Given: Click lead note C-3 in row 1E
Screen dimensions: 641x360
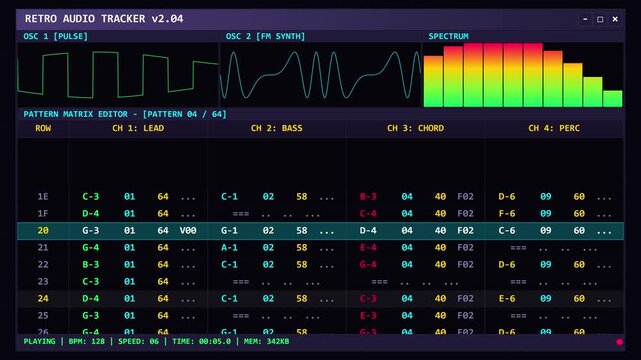Looking at the screenshot, I should click(x=91, y=197).
